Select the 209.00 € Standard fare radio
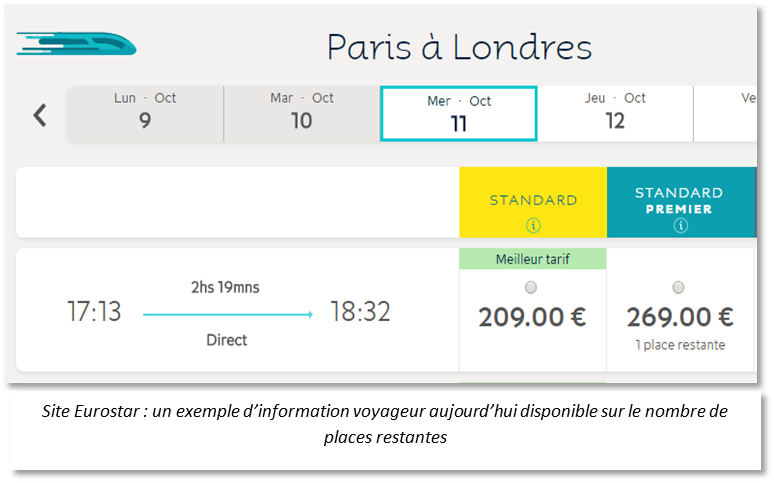 tap(531, 287)
